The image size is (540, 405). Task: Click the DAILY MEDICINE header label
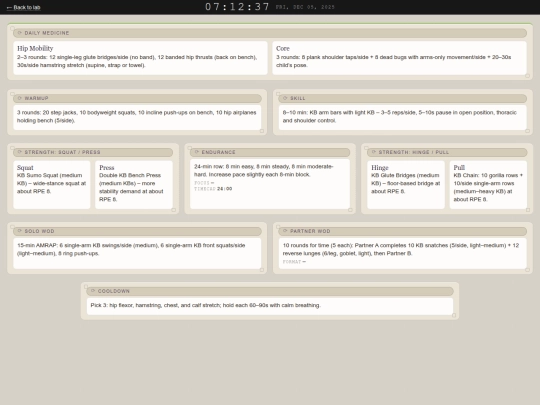point(47,33)
